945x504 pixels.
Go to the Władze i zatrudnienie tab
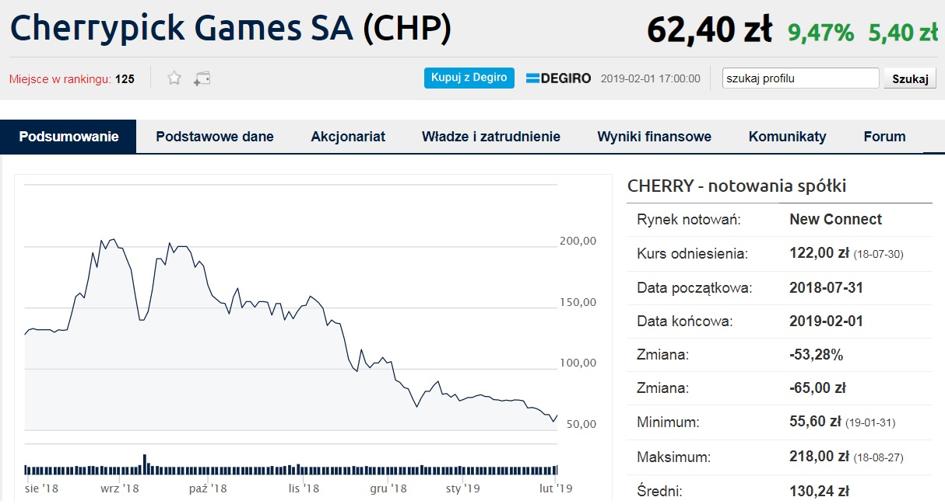(491, 137)
